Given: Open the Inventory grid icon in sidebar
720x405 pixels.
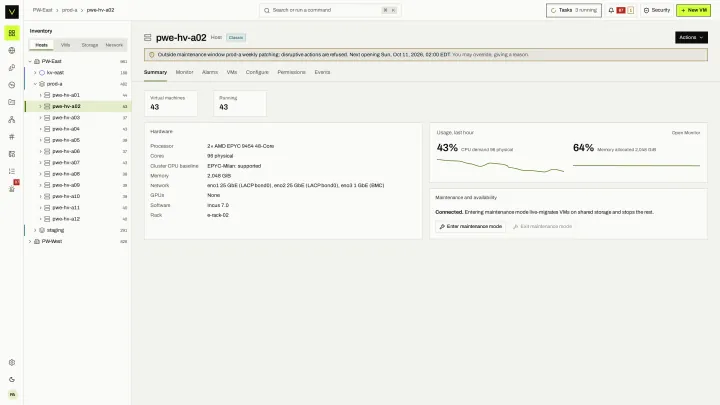Looking at the screenshot, I should (x=12, y=33).
